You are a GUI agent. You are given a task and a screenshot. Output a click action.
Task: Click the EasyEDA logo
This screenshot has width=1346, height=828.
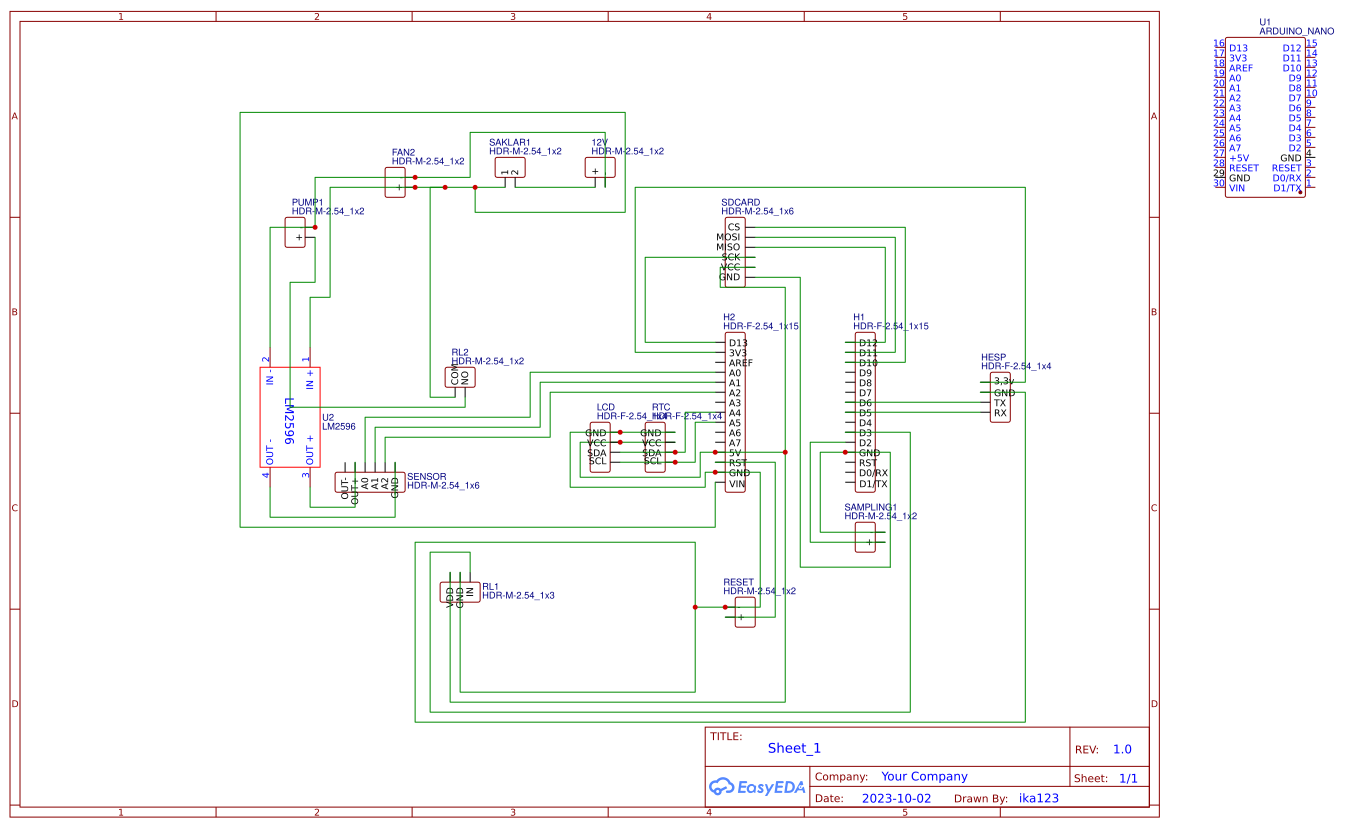point(757,787)
